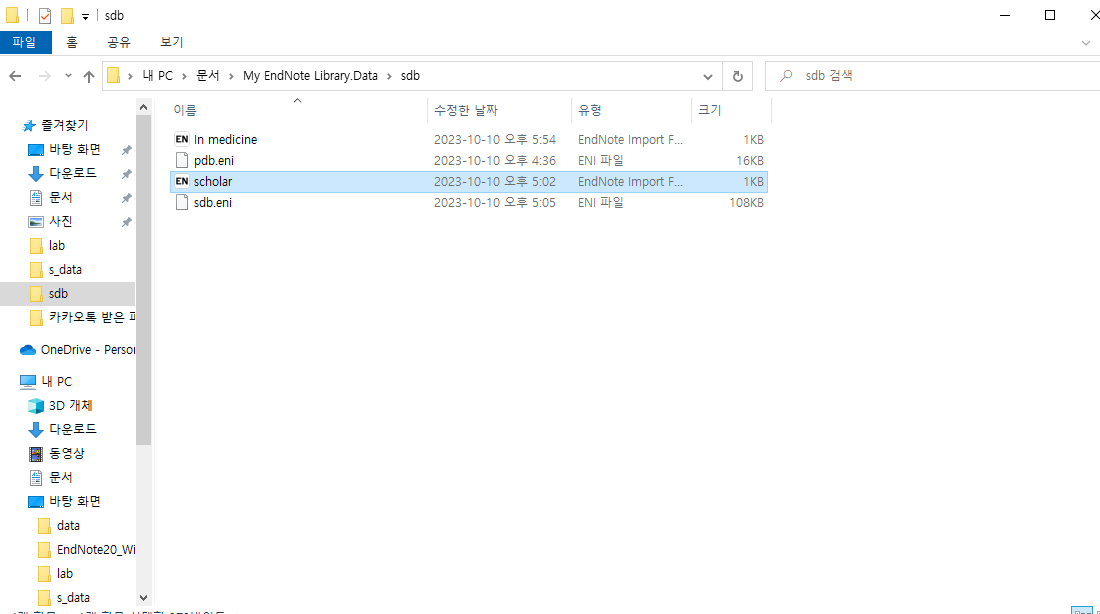The width and height of the screenshot is (1100, 614).
Task: Sort files by 유형 column header
Action: click(590, 110)
